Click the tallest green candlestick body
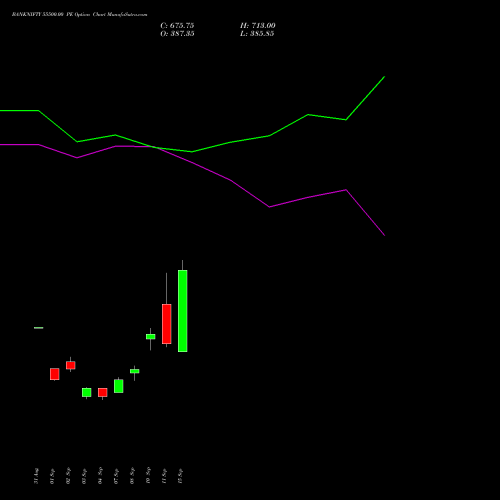 [x=183, y=311]
